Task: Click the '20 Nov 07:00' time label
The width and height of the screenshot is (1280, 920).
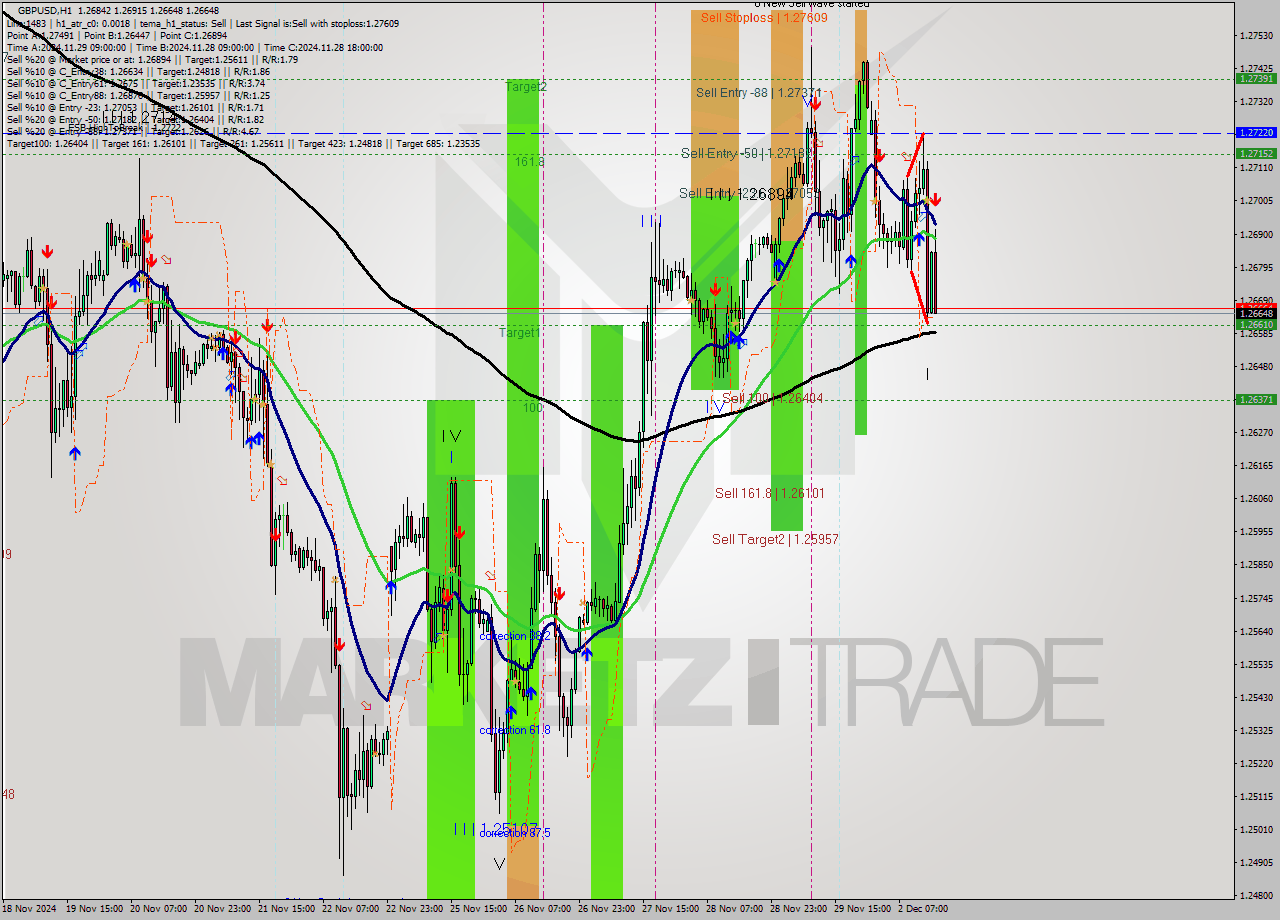Action: 160,909
